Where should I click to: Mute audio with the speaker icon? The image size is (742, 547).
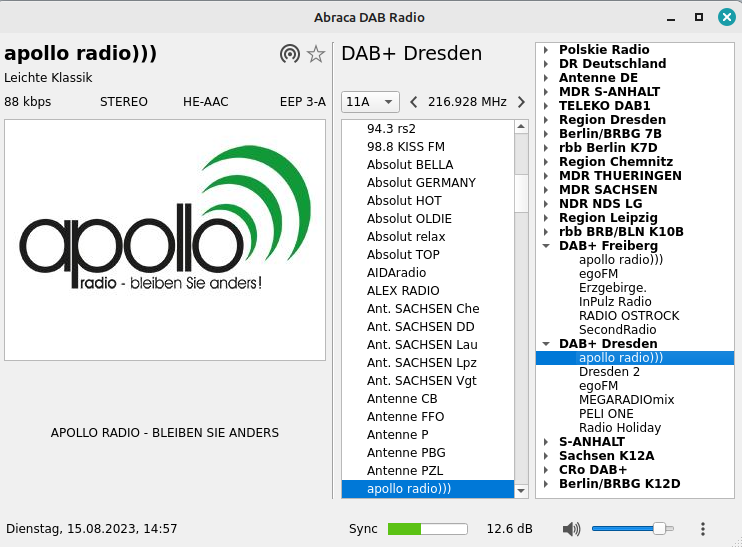[x=571, y=529]
